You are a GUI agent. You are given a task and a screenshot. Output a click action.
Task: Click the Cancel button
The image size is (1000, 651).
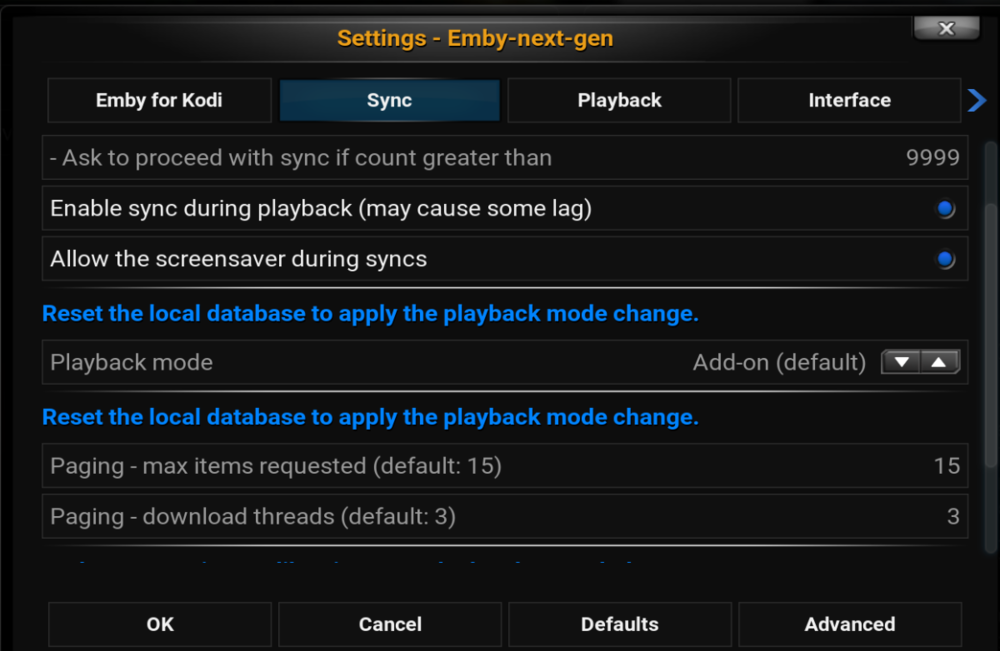point(390,624)
